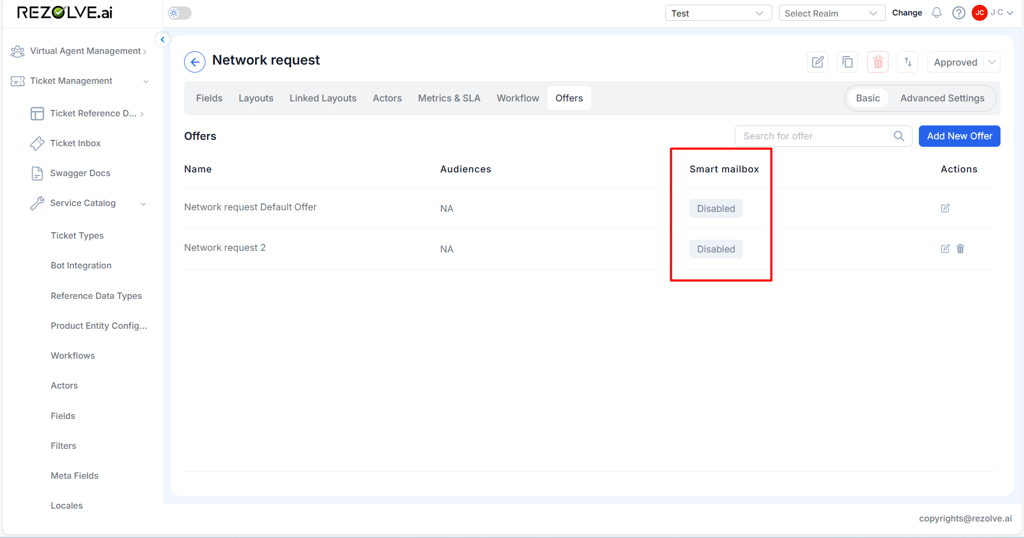
Task: Select the Offers tab
Action: tap(569, 98)
